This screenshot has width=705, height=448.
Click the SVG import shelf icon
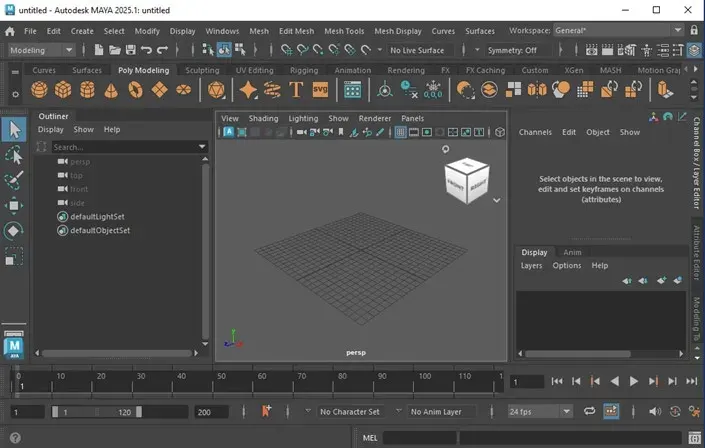pyautogui.click(x=320, y=89)
